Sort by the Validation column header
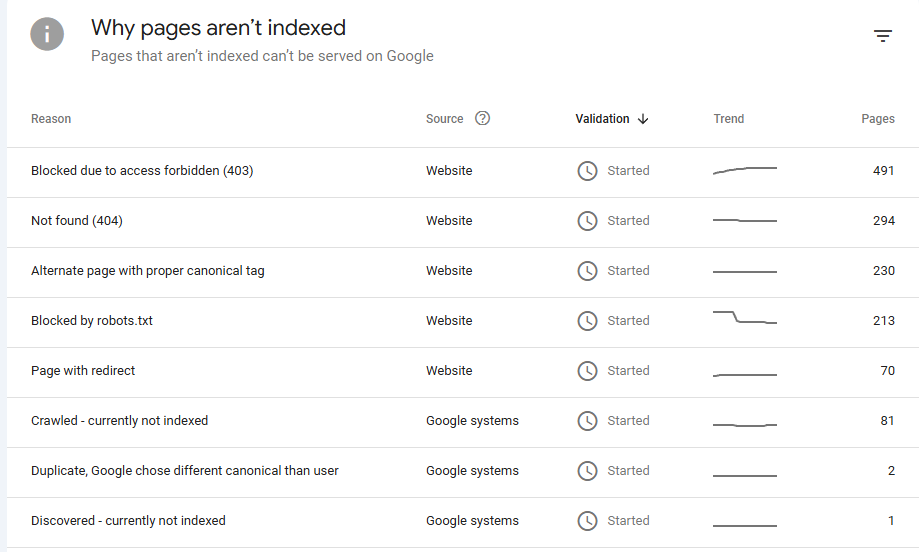919x552 pixels. [x=602, y=119]
